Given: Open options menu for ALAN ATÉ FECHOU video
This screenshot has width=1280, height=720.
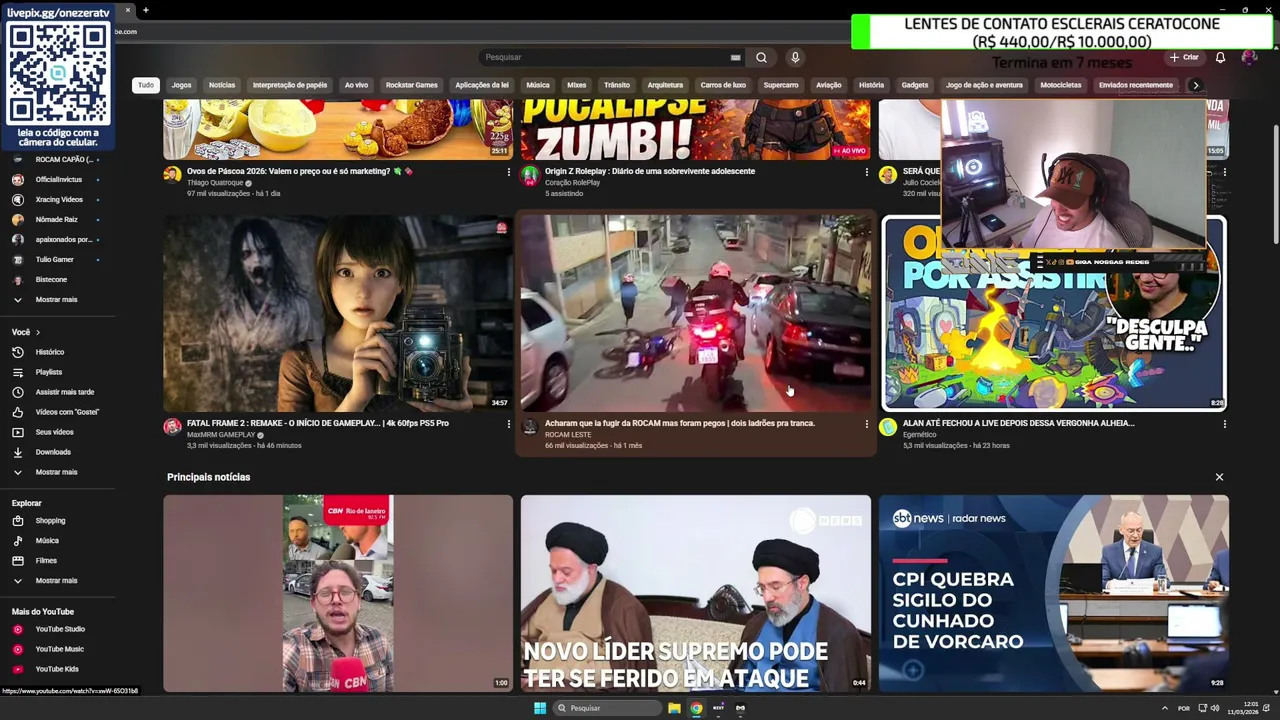Looking at the screenshot, I should pyautogui.click(x=1224, y=424).
